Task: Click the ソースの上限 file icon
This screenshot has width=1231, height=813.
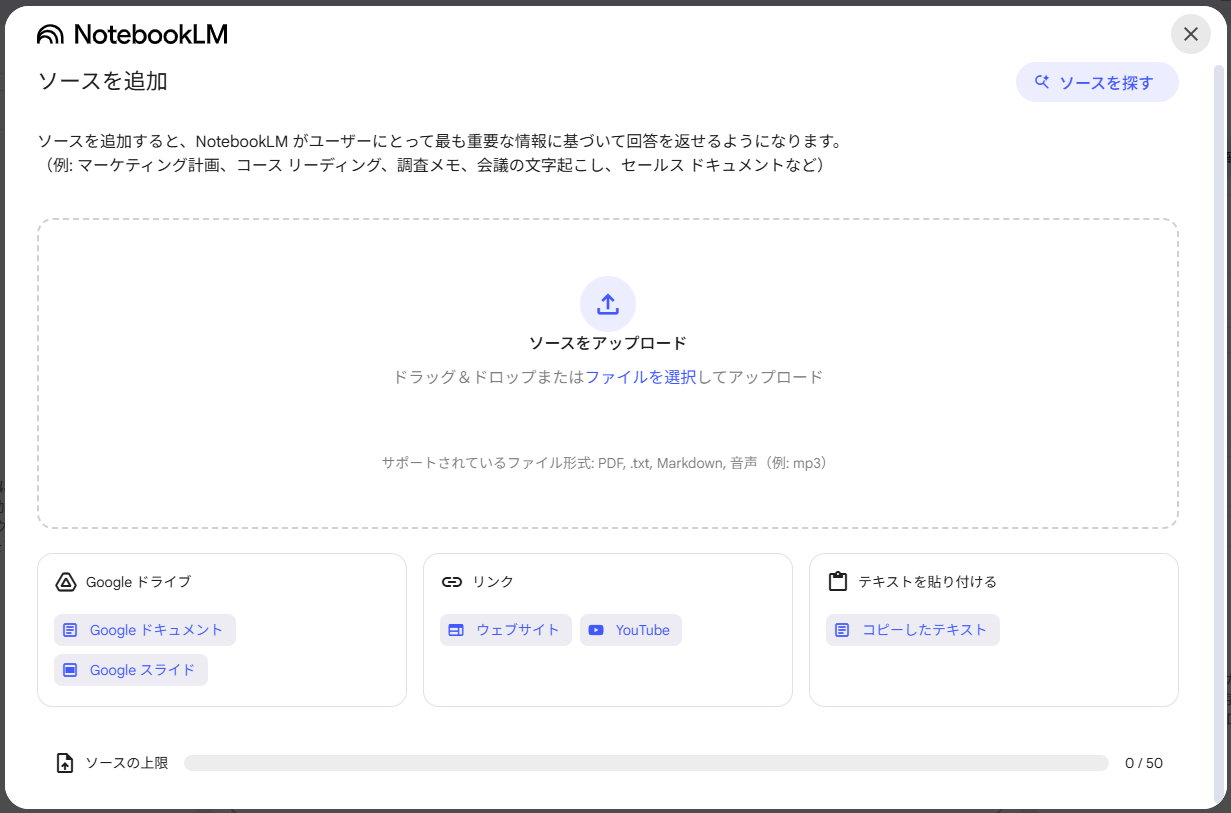Action: 65,763
